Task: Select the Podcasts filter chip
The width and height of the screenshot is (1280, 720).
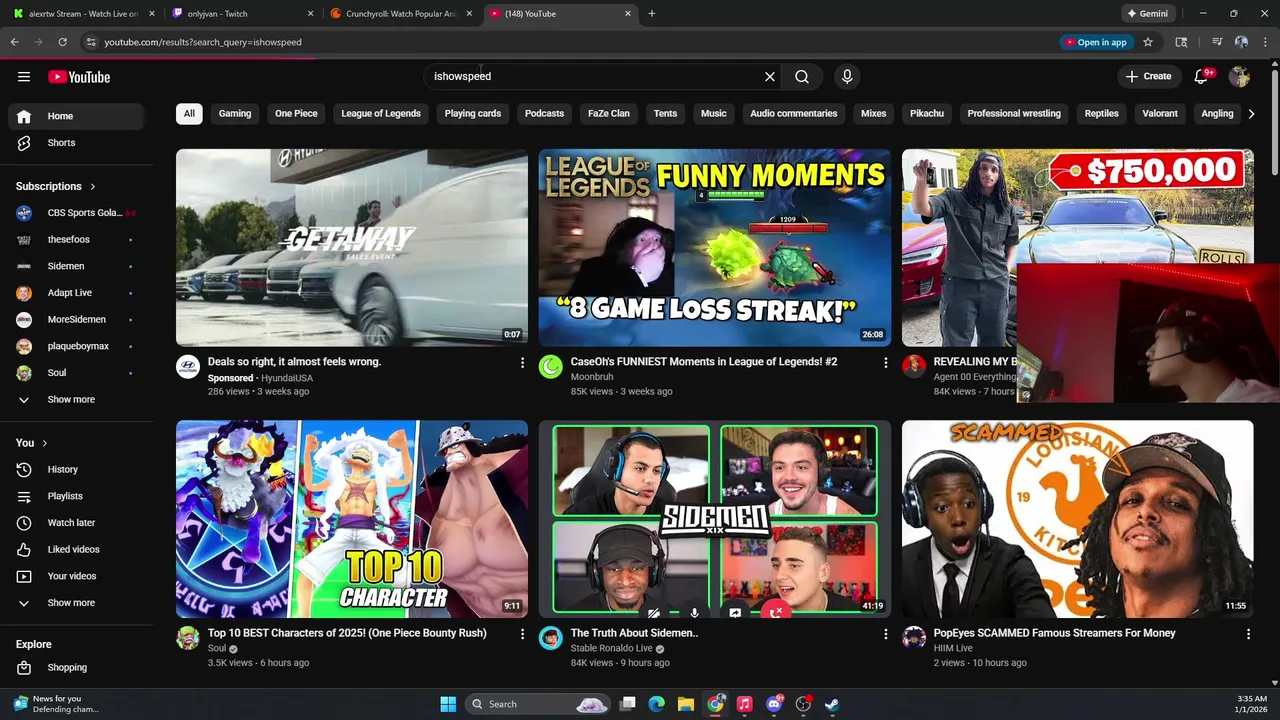Action: coord(544,113)
